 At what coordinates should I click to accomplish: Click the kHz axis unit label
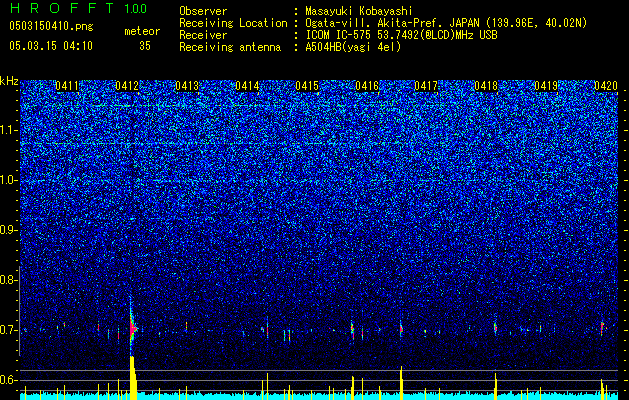click(9, 81)
